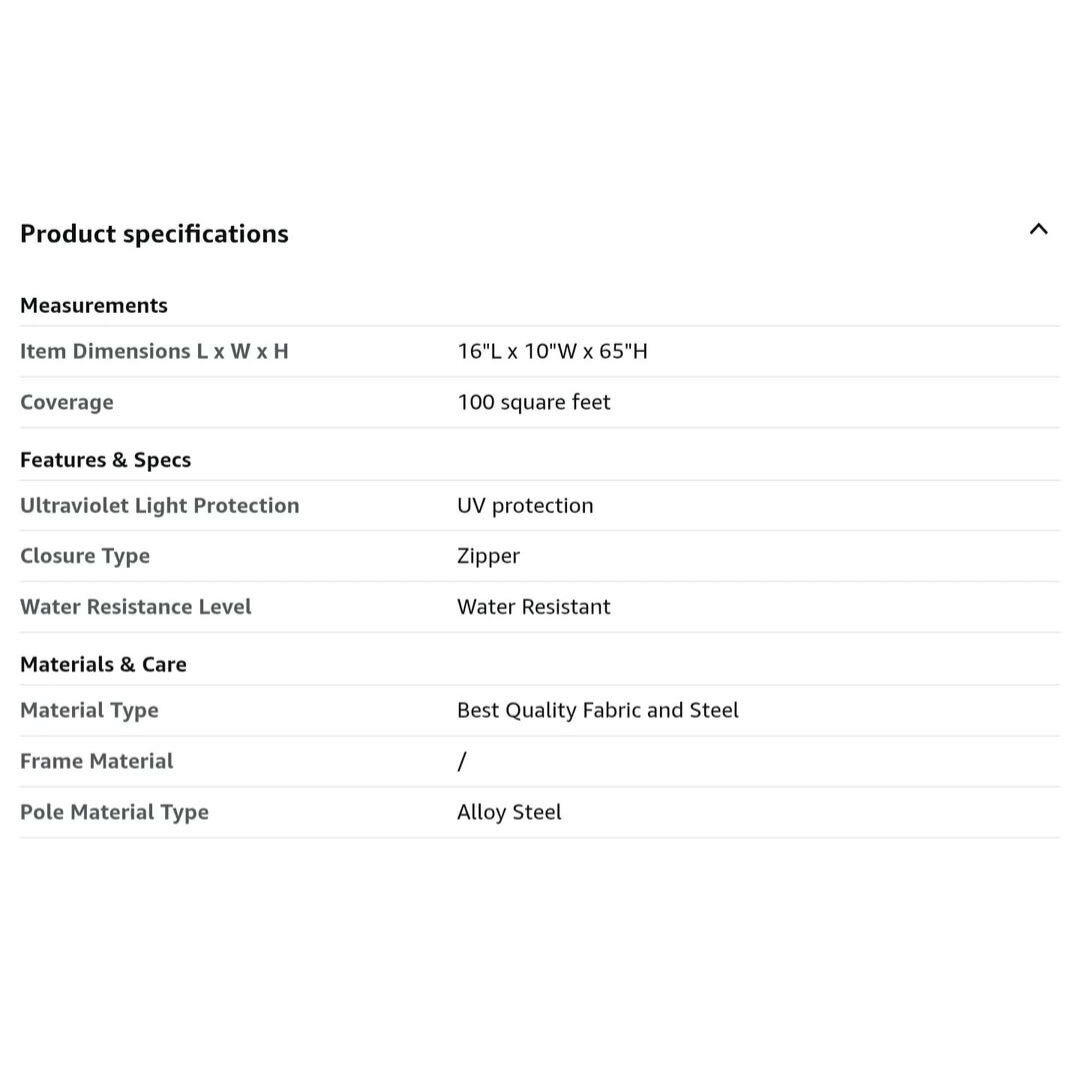This screenshot has height=1066, width=1080.
Task: Select the 16"L x 10"W x 65"H value
Action: click(x=552, y=351)
